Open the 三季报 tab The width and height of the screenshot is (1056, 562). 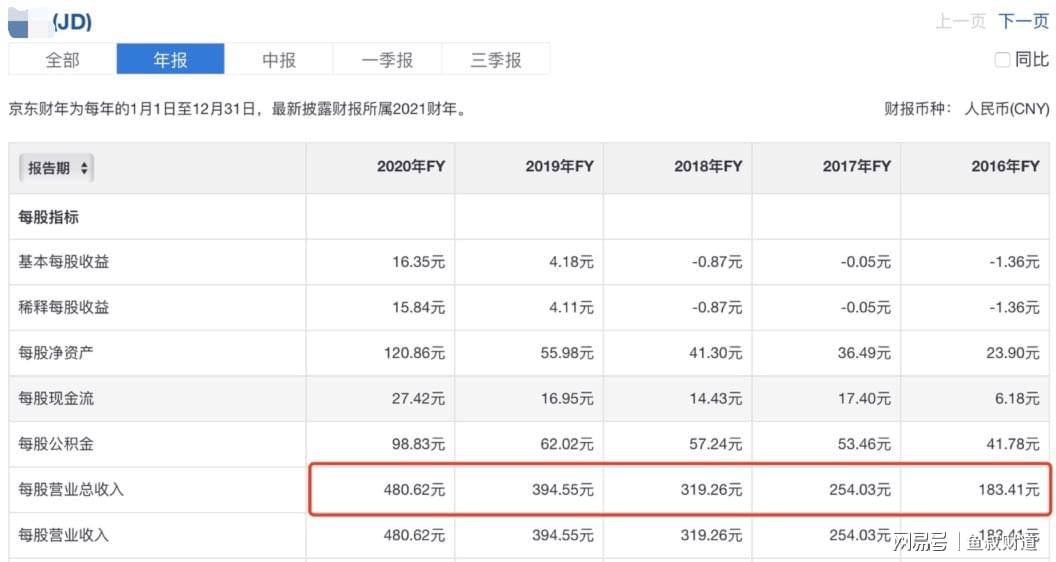coord(496,60)
